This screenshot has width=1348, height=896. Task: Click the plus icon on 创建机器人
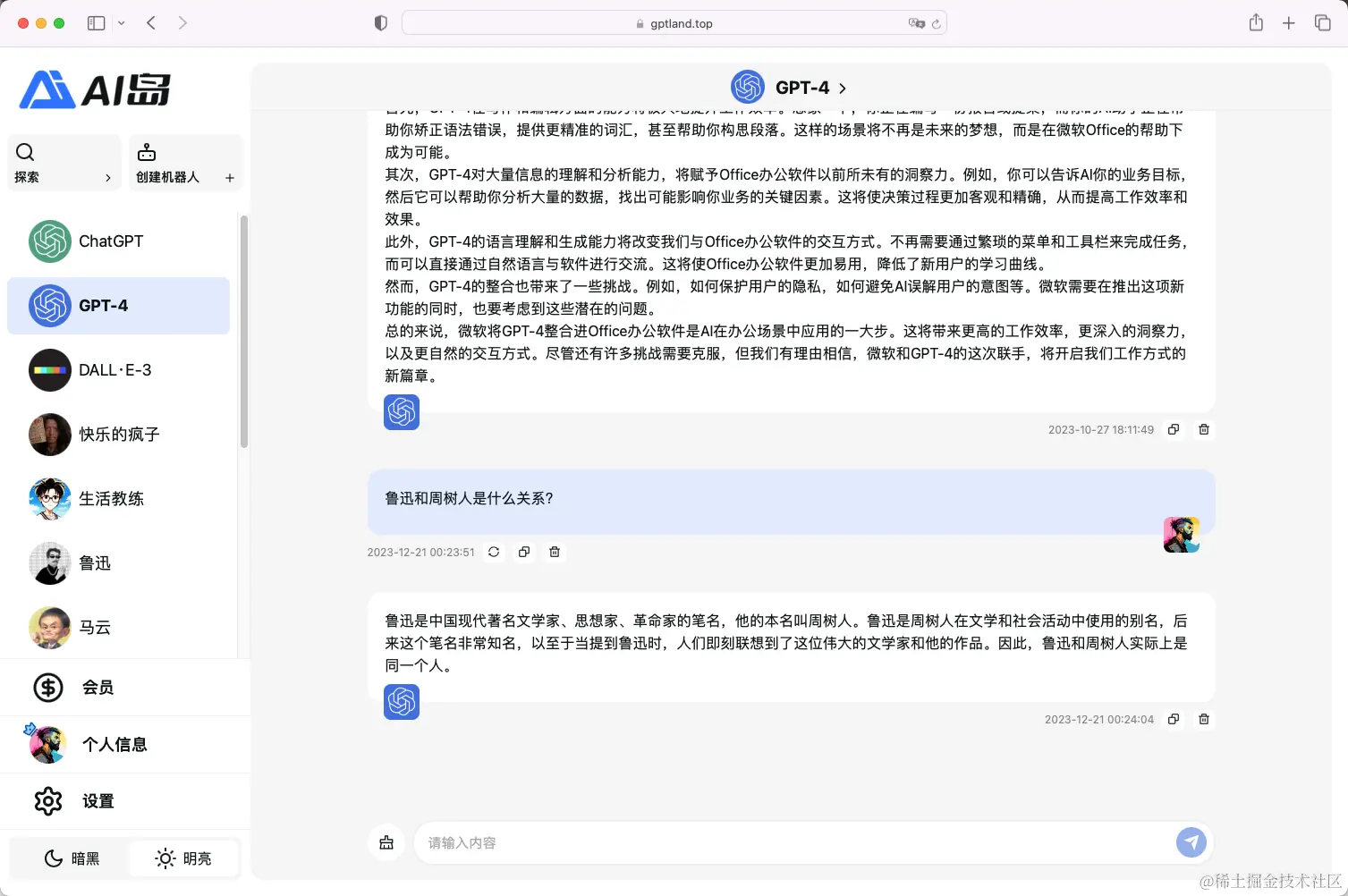[x=230, y=178]
